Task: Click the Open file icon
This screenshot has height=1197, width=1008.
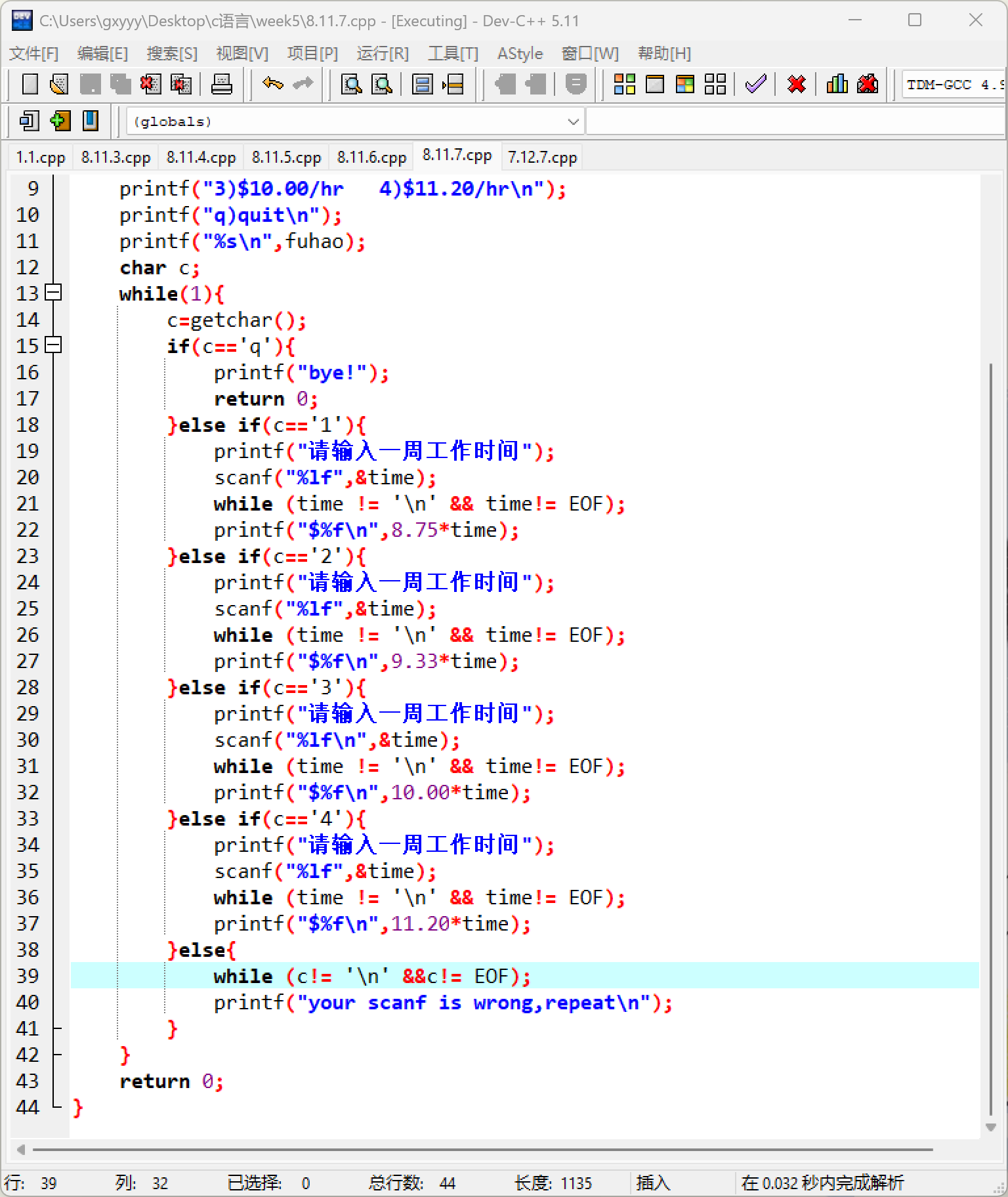Action: (60, 84)
